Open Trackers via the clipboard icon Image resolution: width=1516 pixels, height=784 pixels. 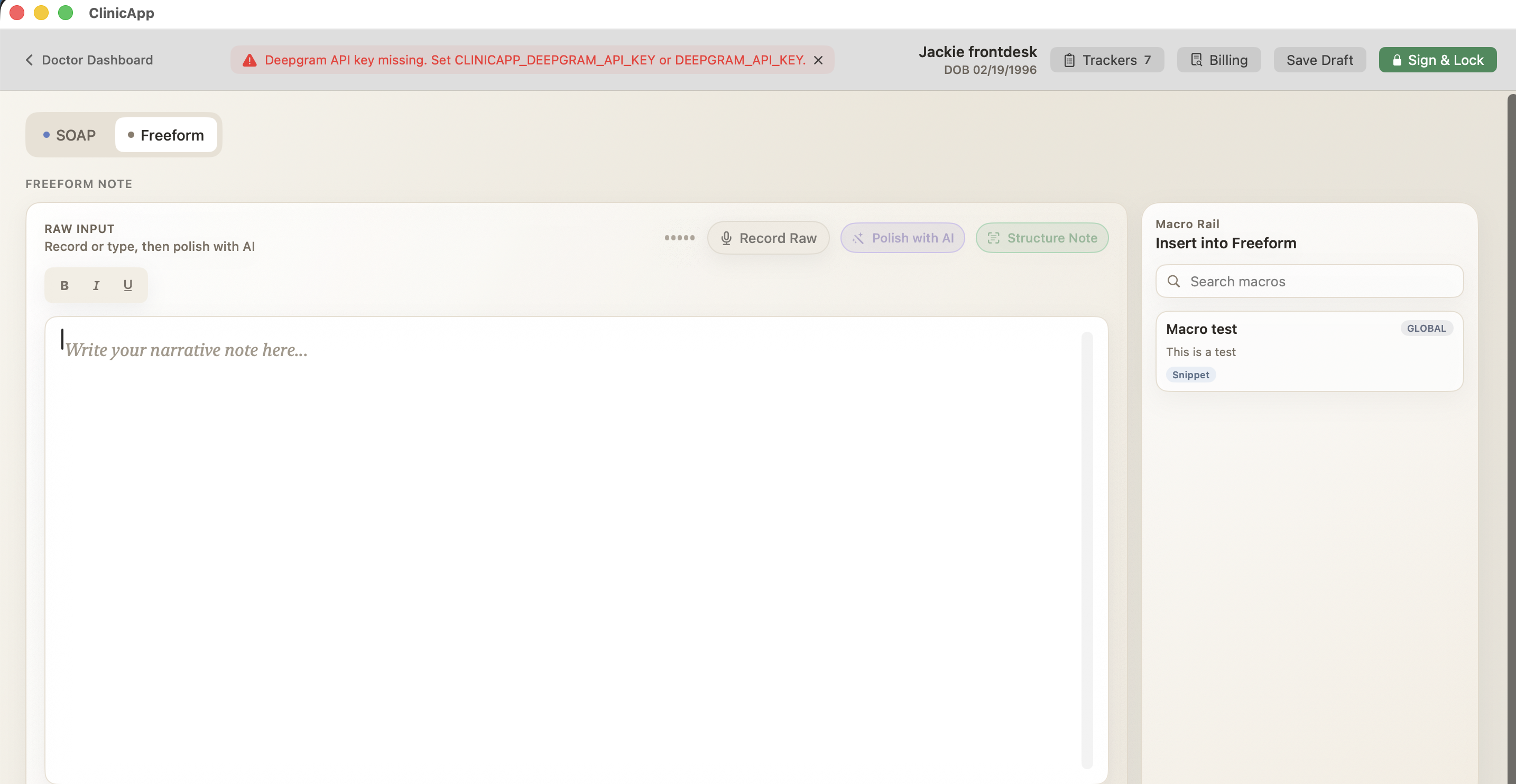(1069, 60)
